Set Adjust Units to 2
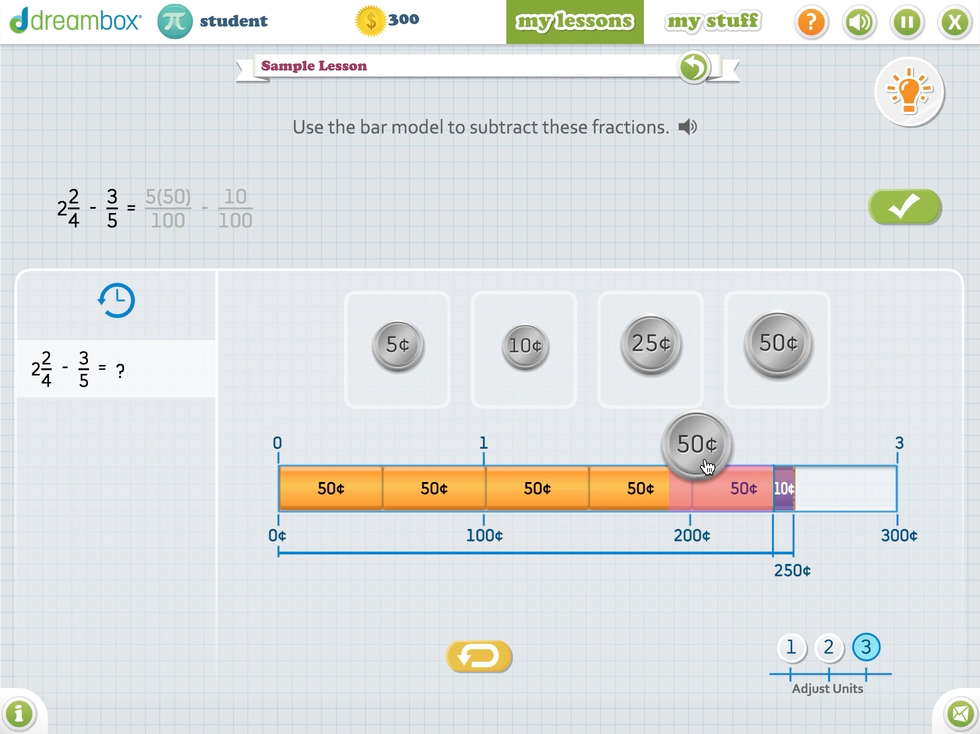 [828, 648]
